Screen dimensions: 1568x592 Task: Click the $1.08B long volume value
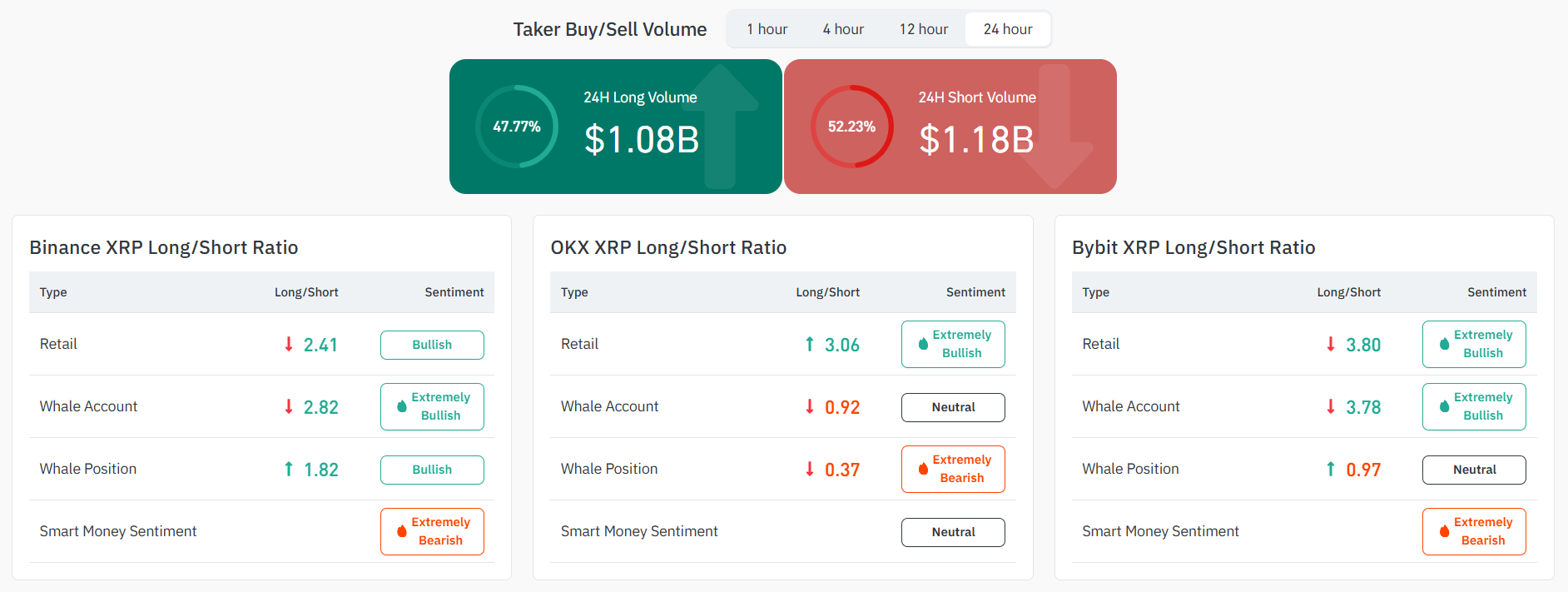tap(642, 140)
